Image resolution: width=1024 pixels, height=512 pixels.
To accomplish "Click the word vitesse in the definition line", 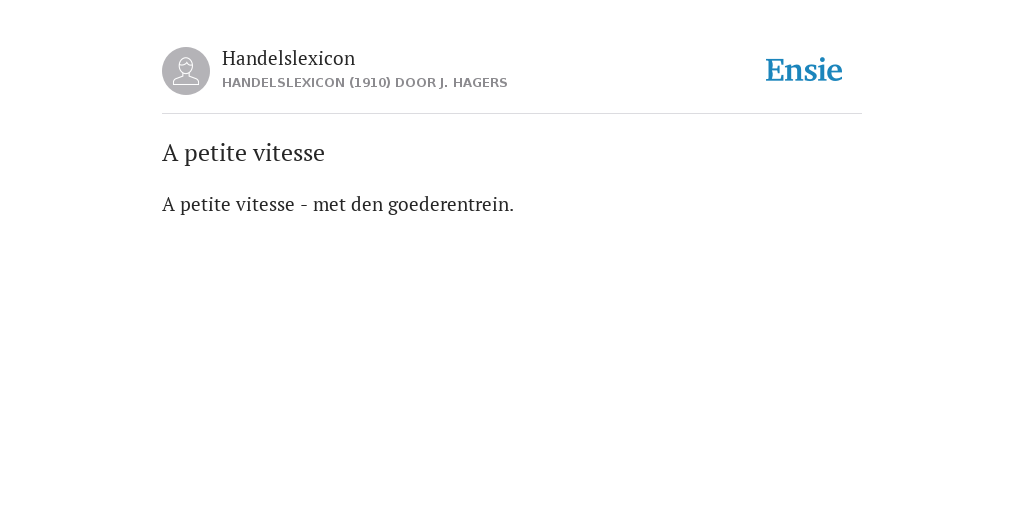I will point(265,204).
